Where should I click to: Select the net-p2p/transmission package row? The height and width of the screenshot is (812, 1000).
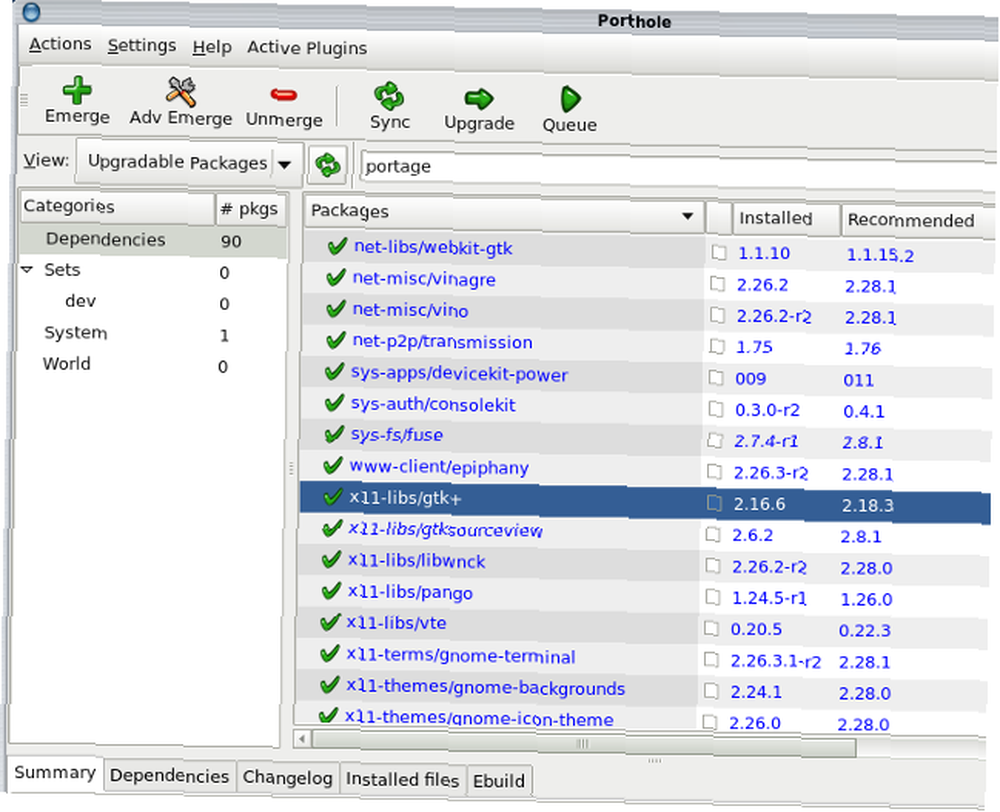[646, 344]
